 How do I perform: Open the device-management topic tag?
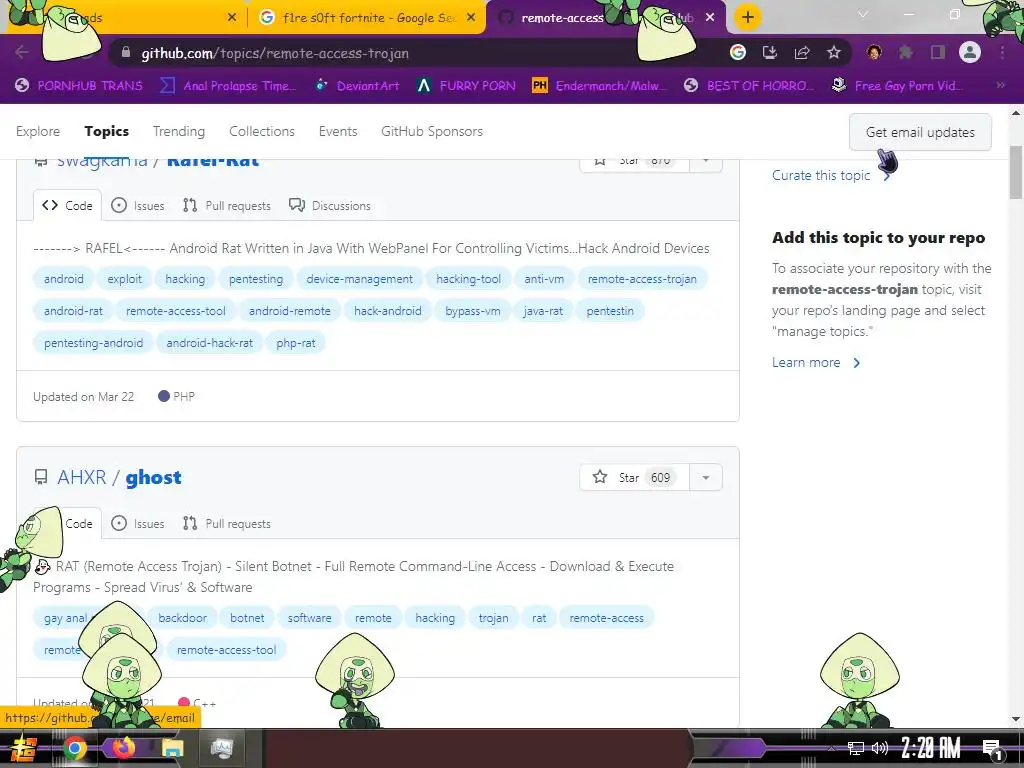click(x=359, y=279)
